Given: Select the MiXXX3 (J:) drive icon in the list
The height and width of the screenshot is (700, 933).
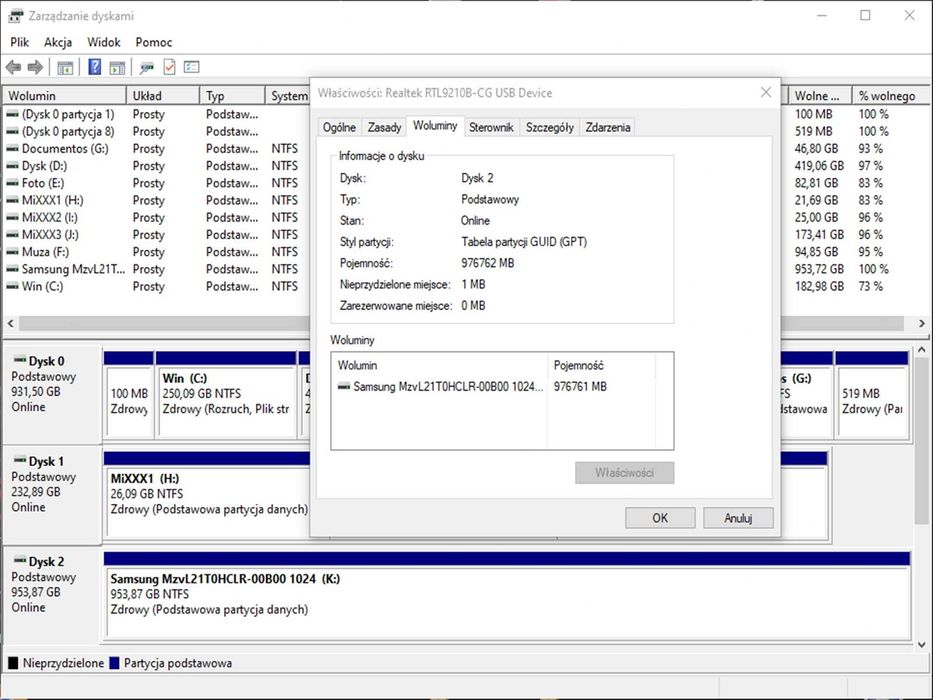Looking at the screenshot, I should pos(12,235).
